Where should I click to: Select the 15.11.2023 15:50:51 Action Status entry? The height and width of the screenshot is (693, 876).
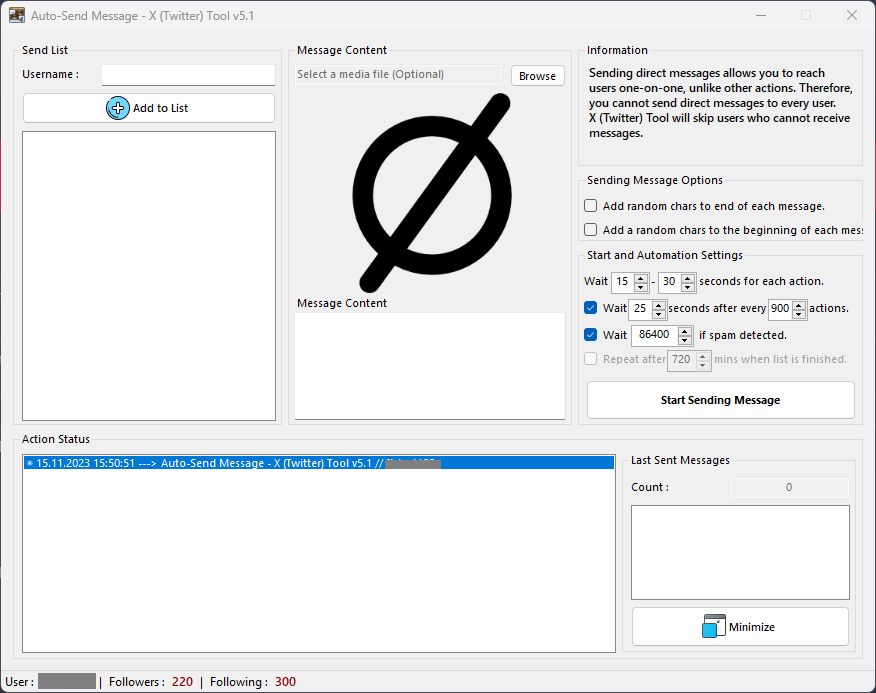point(318,463)
